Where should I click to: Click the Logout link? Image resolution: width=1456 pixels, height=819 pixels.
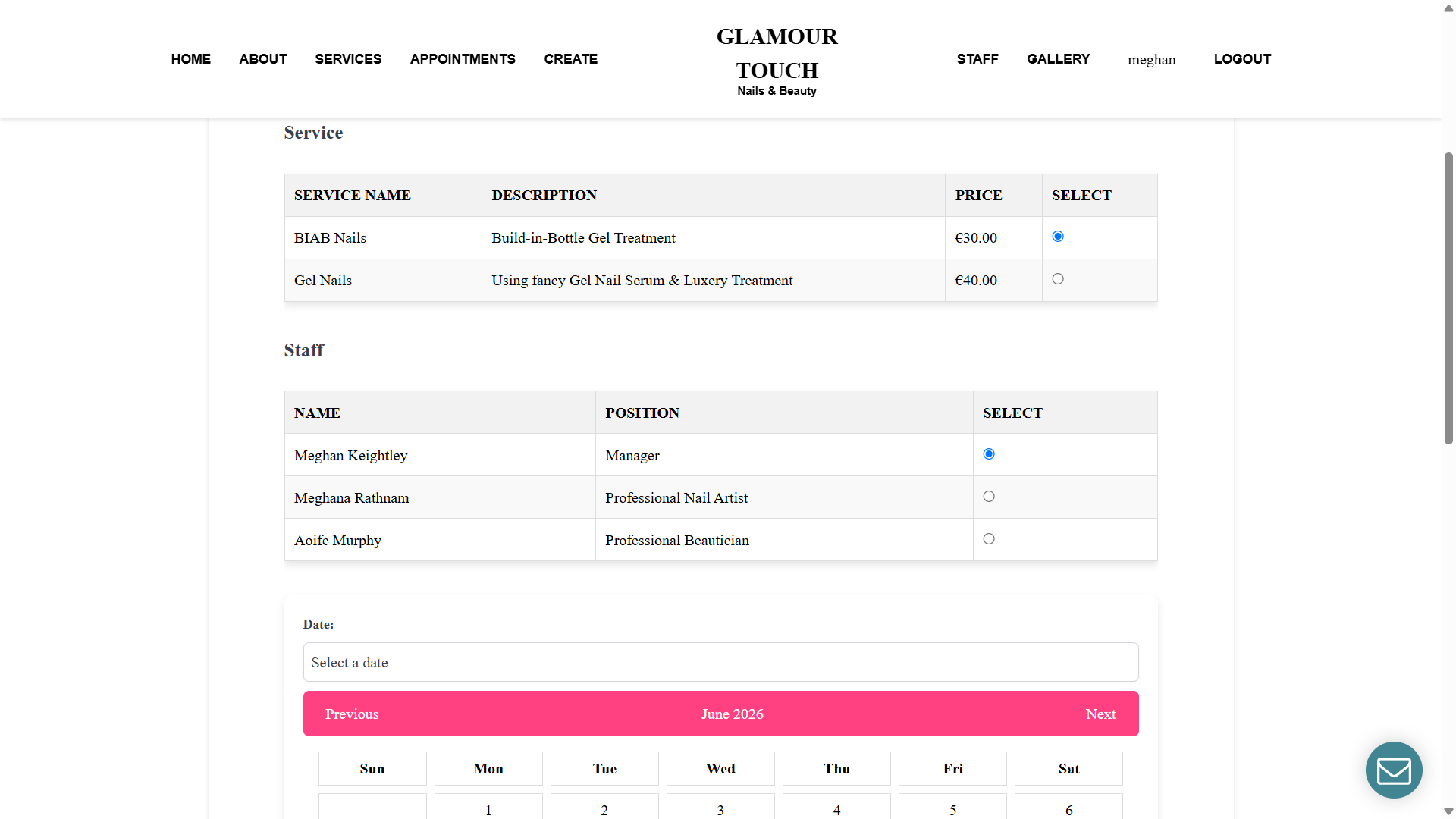(1242, 59)
